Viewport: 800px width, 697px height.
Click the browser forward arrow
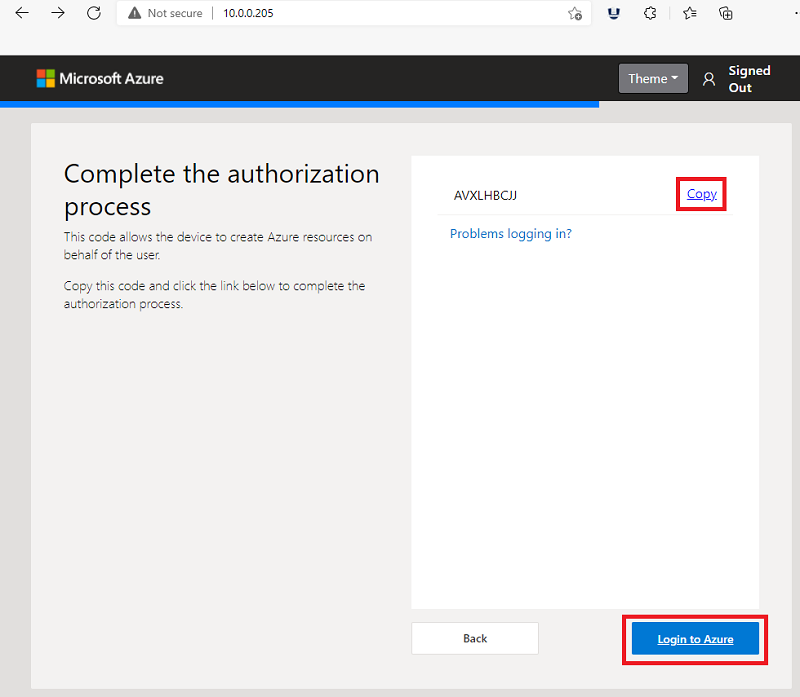coord(58,13)
